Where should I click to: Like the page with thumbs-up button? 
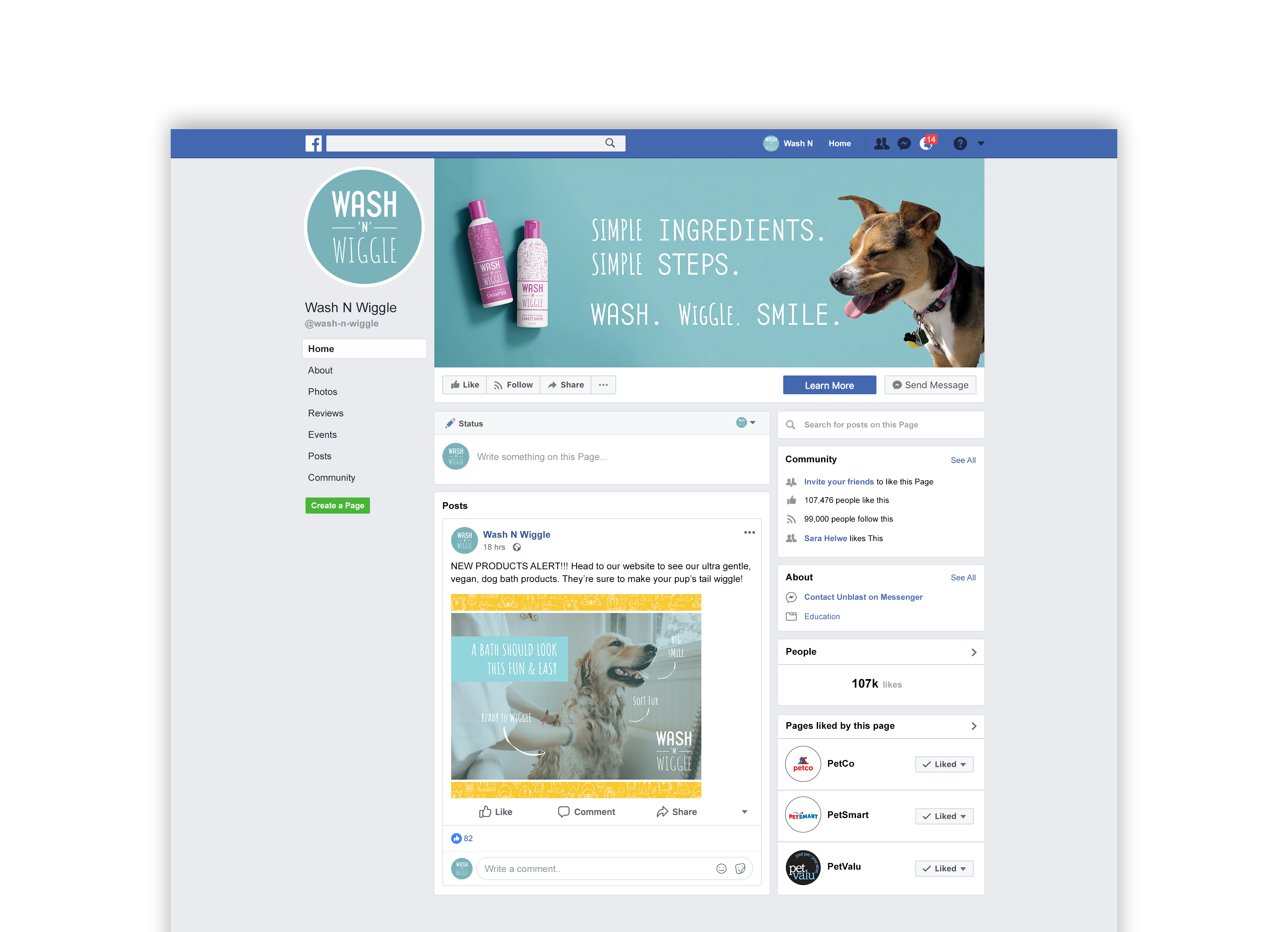click(465, 385)
